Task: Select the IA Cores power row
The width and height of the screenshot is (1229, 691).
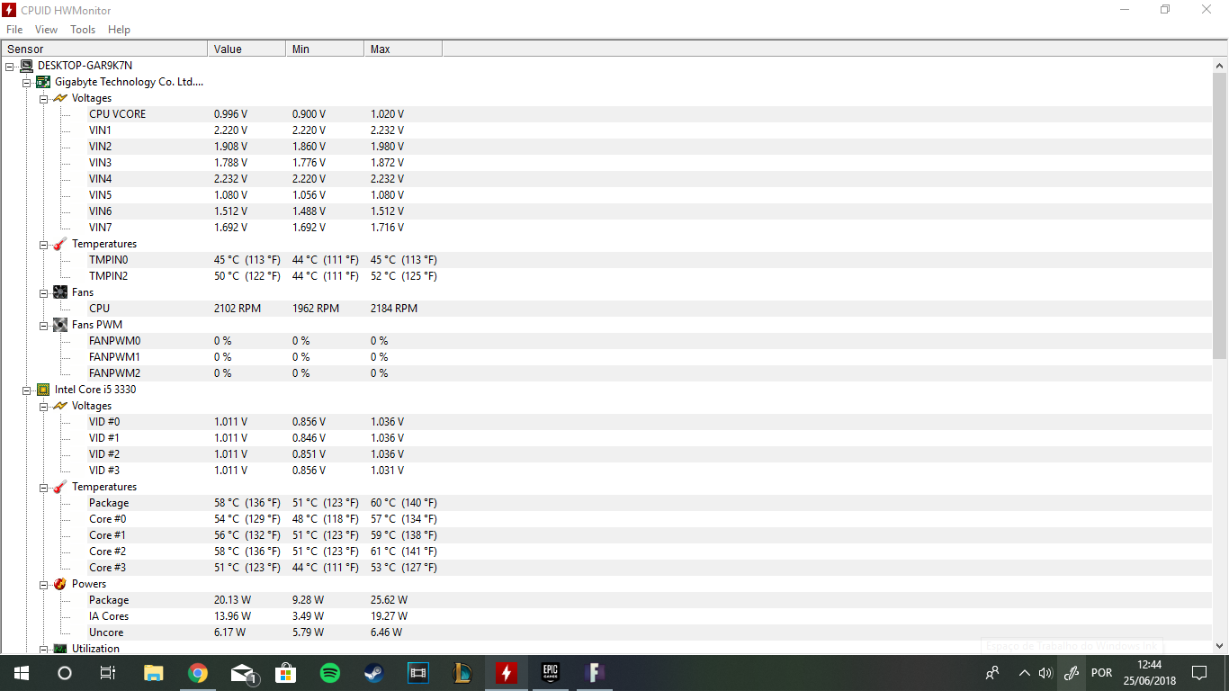Action: click(x=606, y=616)
